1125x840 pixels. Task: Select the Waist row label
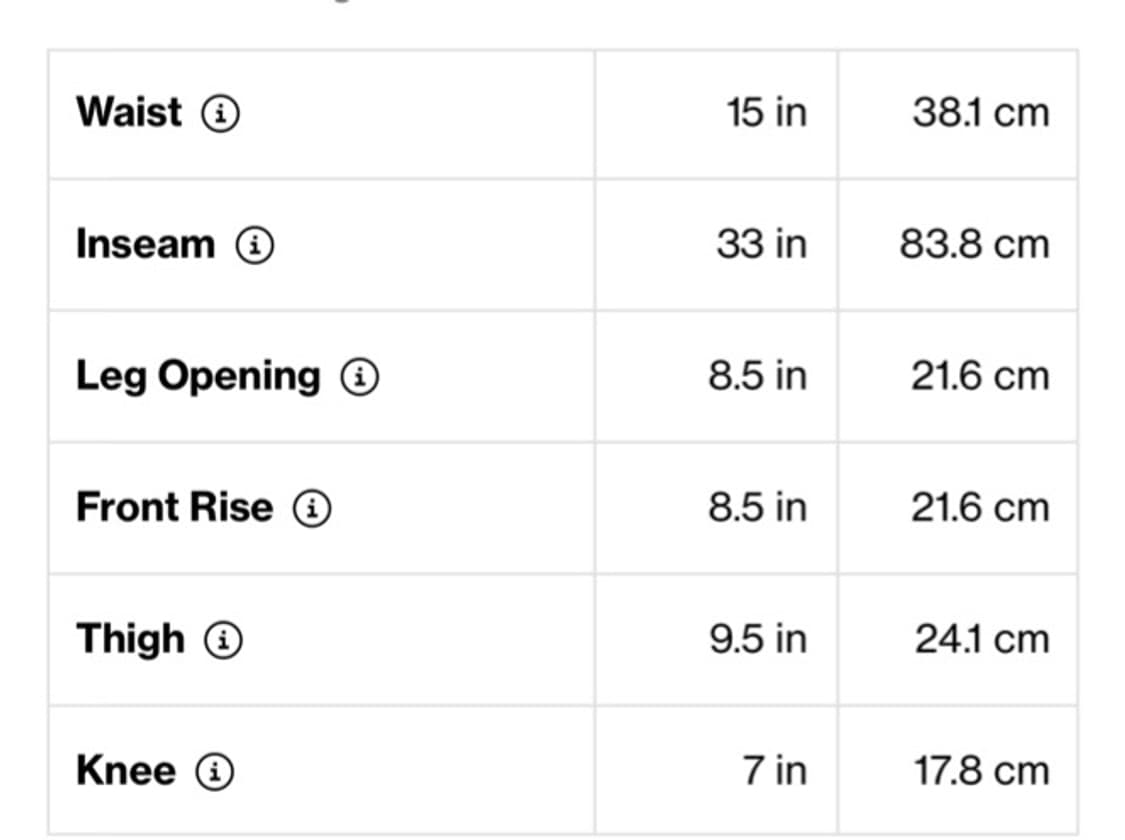coord(129,112)
